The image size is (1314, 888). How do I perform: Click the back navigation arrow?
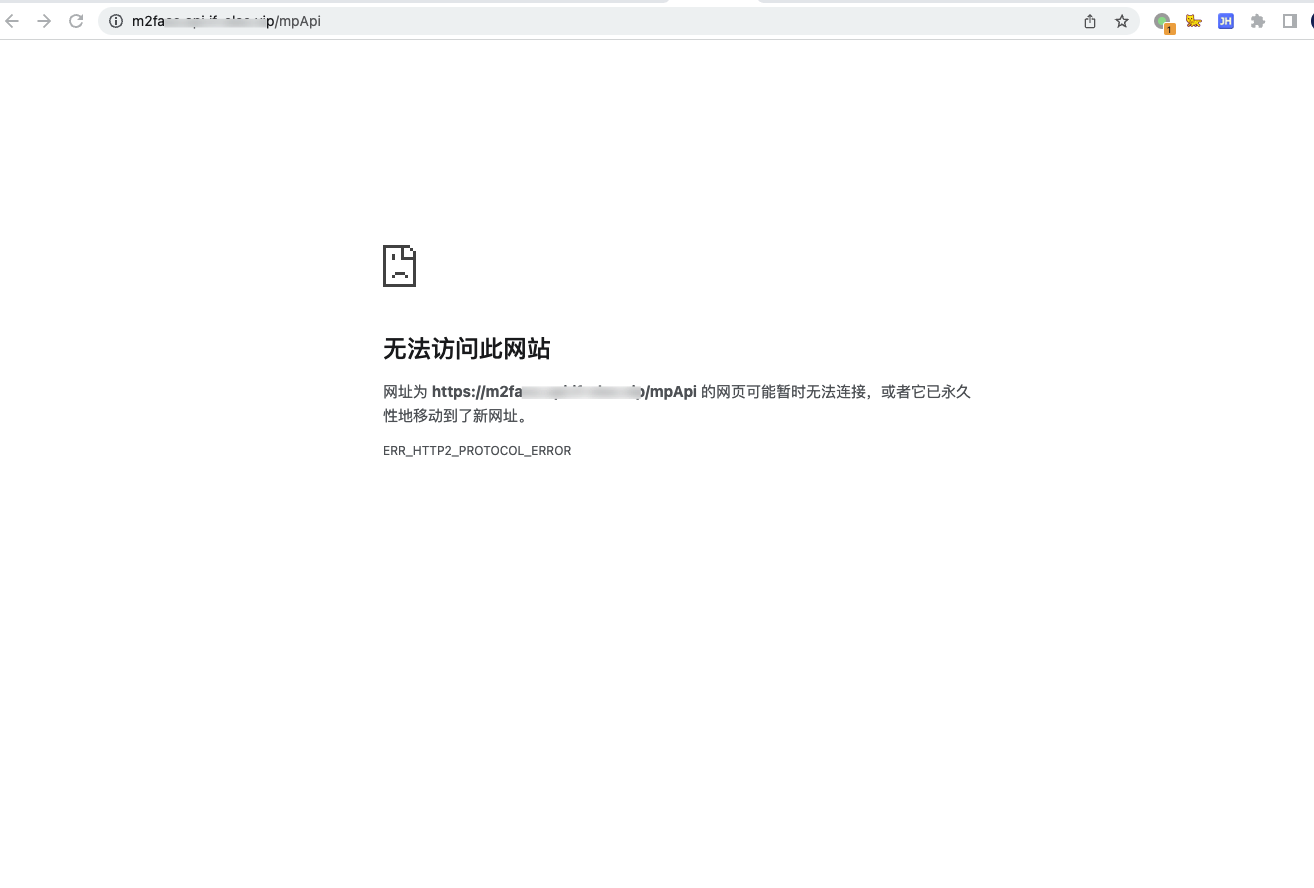12,21
